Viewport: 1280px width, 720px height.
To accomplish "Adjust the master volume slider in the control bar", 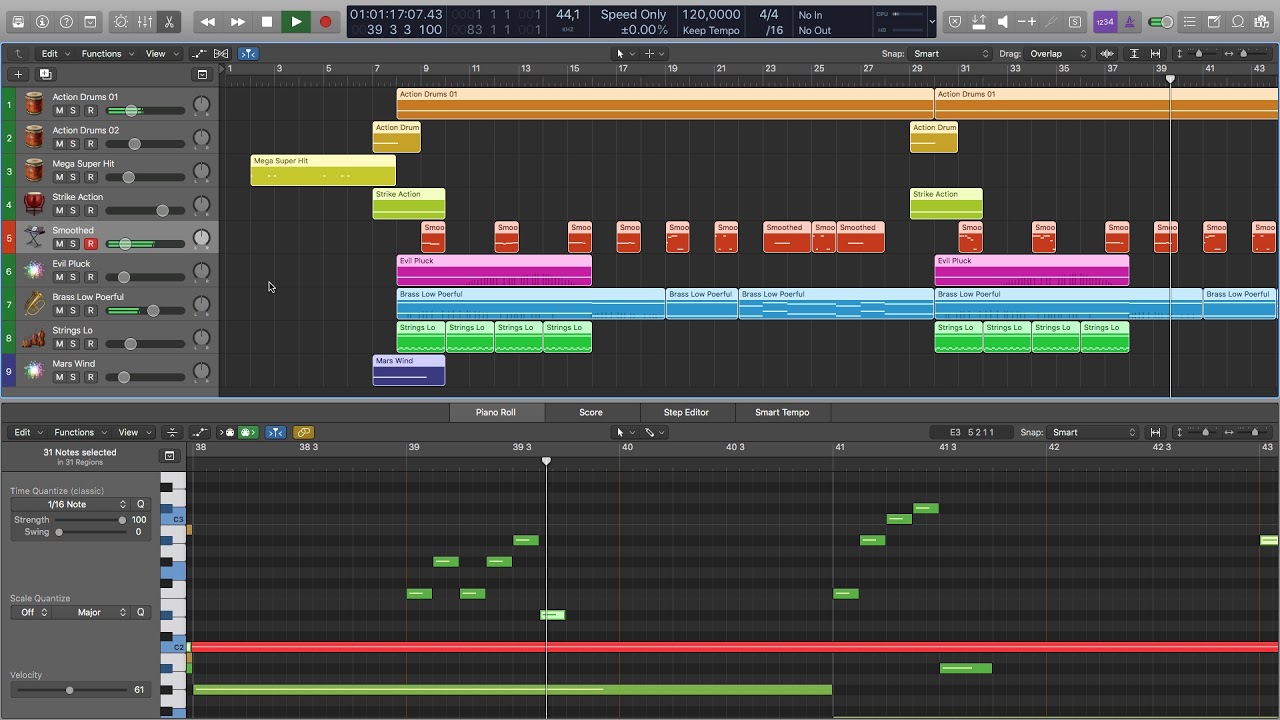I will [x=1160, y=21].
